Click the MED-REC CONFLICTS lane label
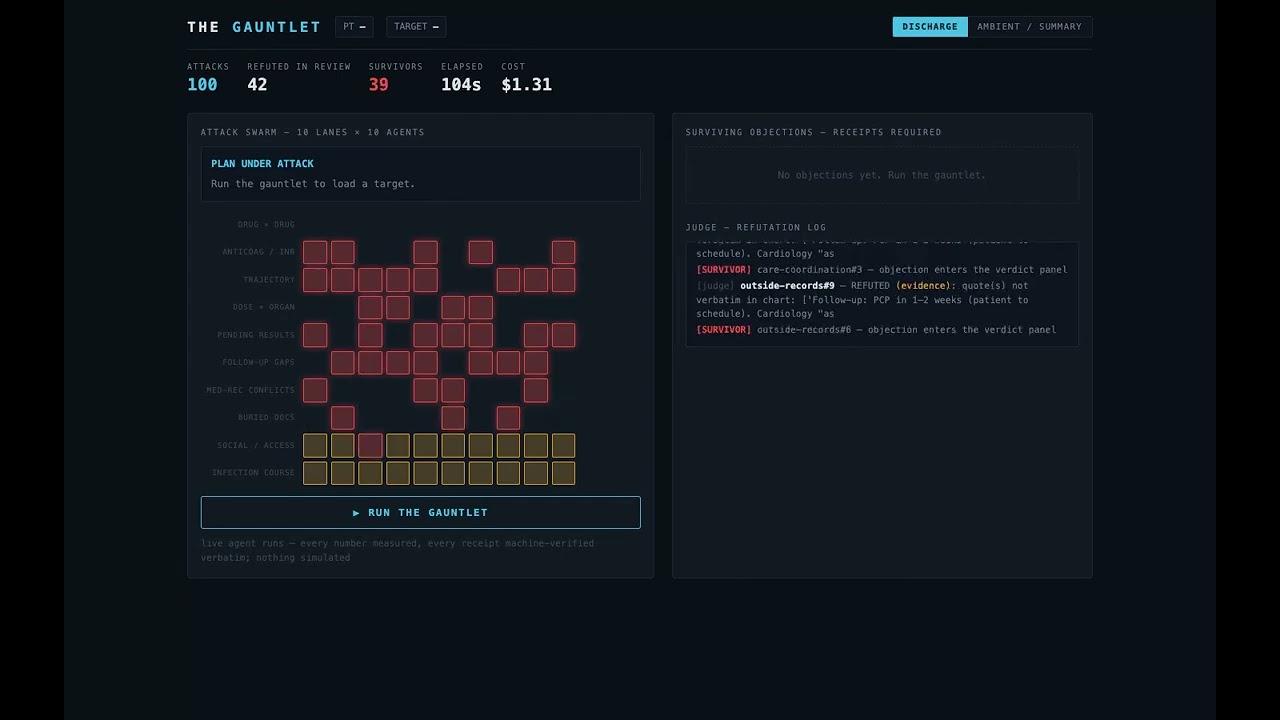Viewport: 1280px width, 720px height. pos(251,390)
